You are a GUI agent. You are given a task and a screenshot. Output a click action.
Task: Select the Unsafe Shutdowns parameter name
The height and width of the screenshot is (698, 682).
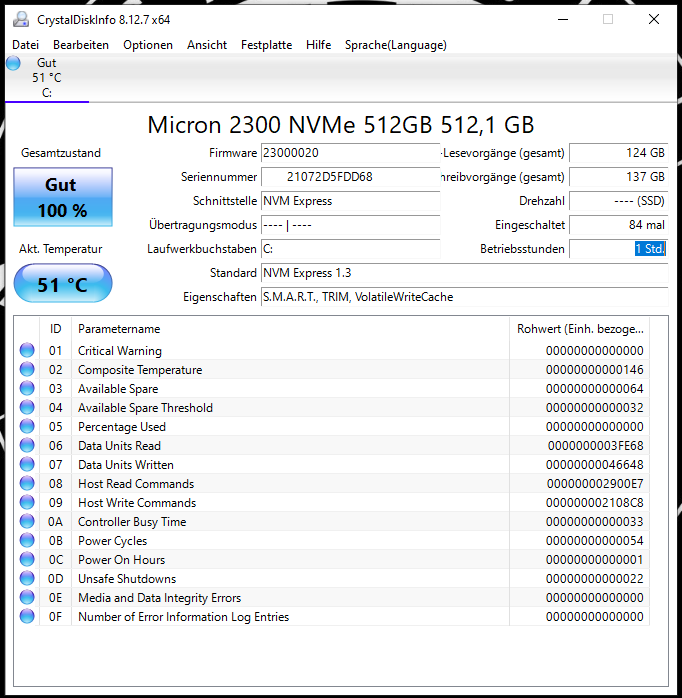pyautogui.click(x=127, y=579)
